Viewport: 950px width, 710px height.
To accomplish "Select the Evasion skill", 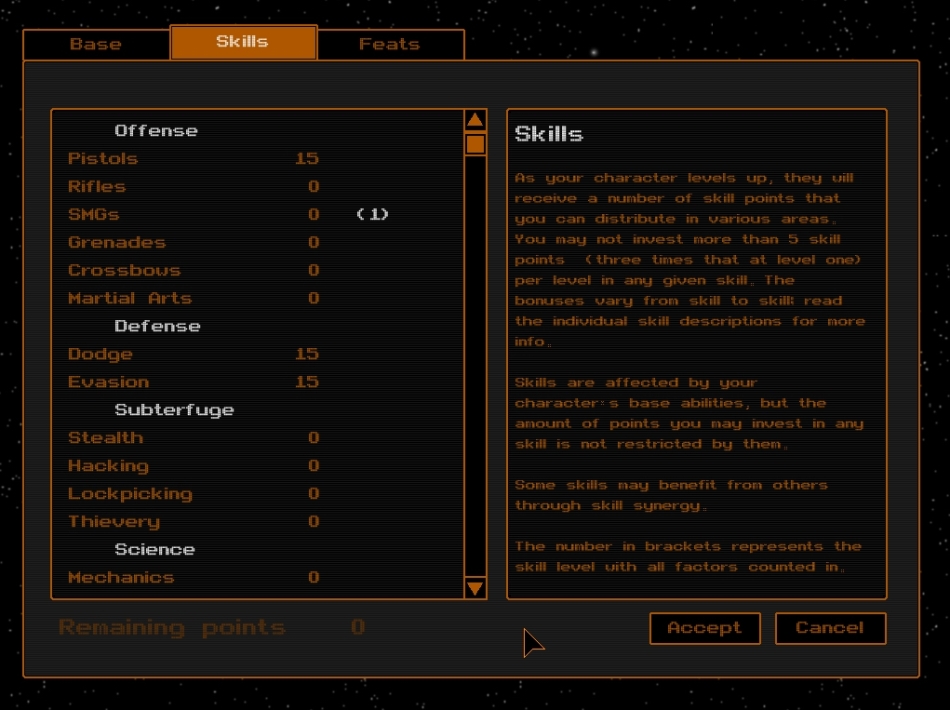I will [108, 383].
